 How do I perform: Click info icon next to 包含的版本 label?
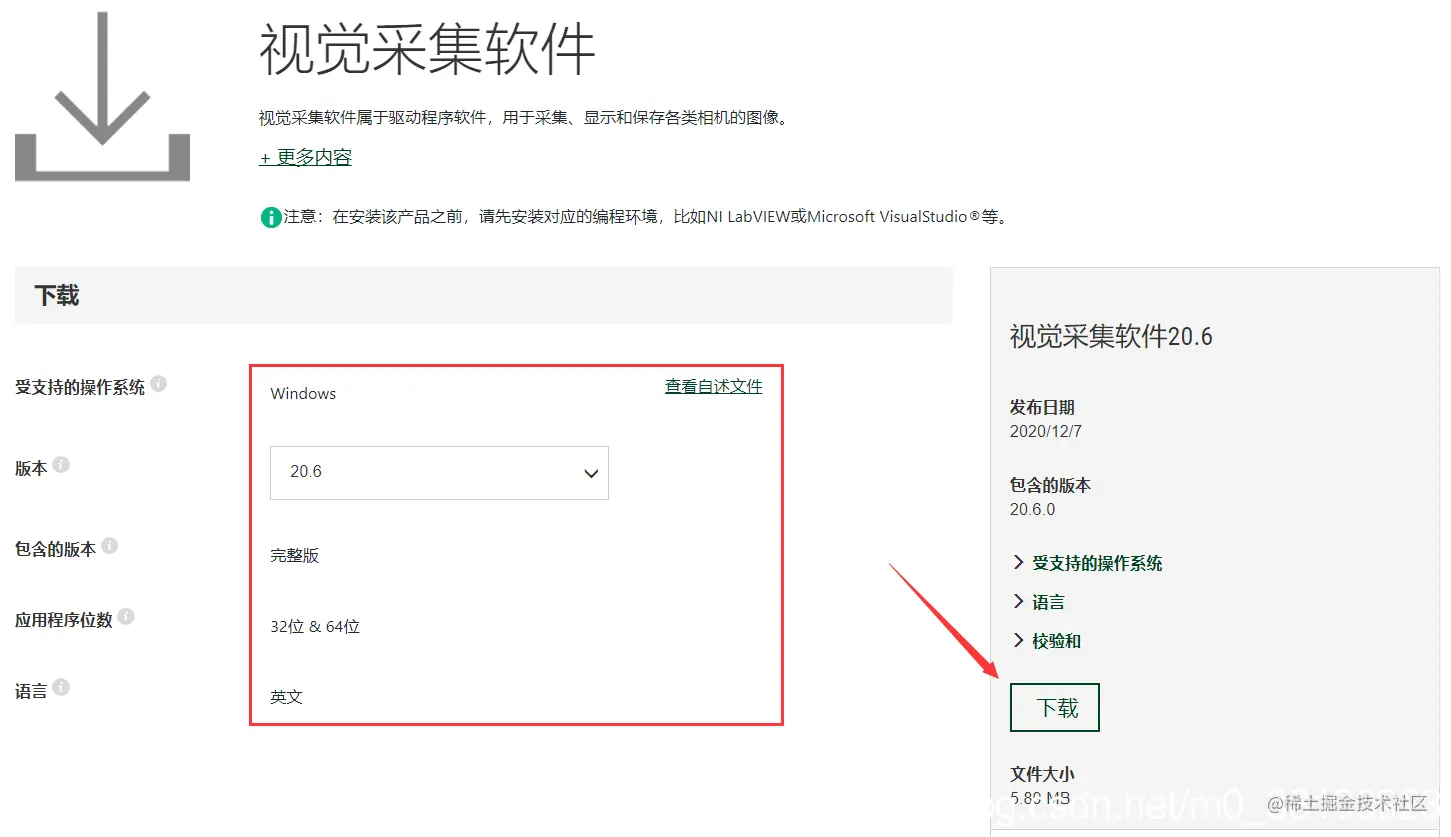point(110,546)
